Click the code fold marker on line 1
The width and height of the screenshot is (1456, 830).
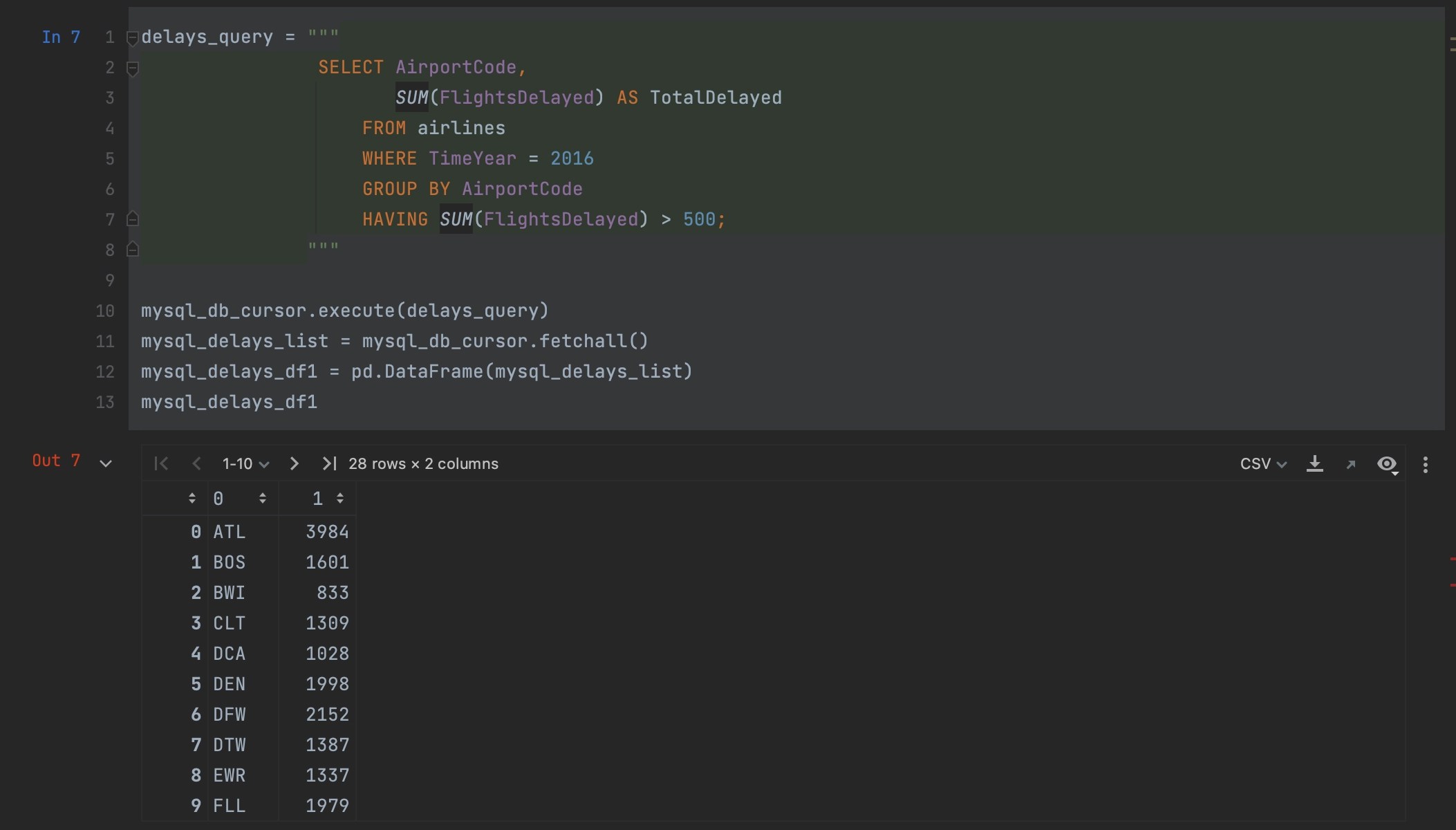(x=132, y=39)
